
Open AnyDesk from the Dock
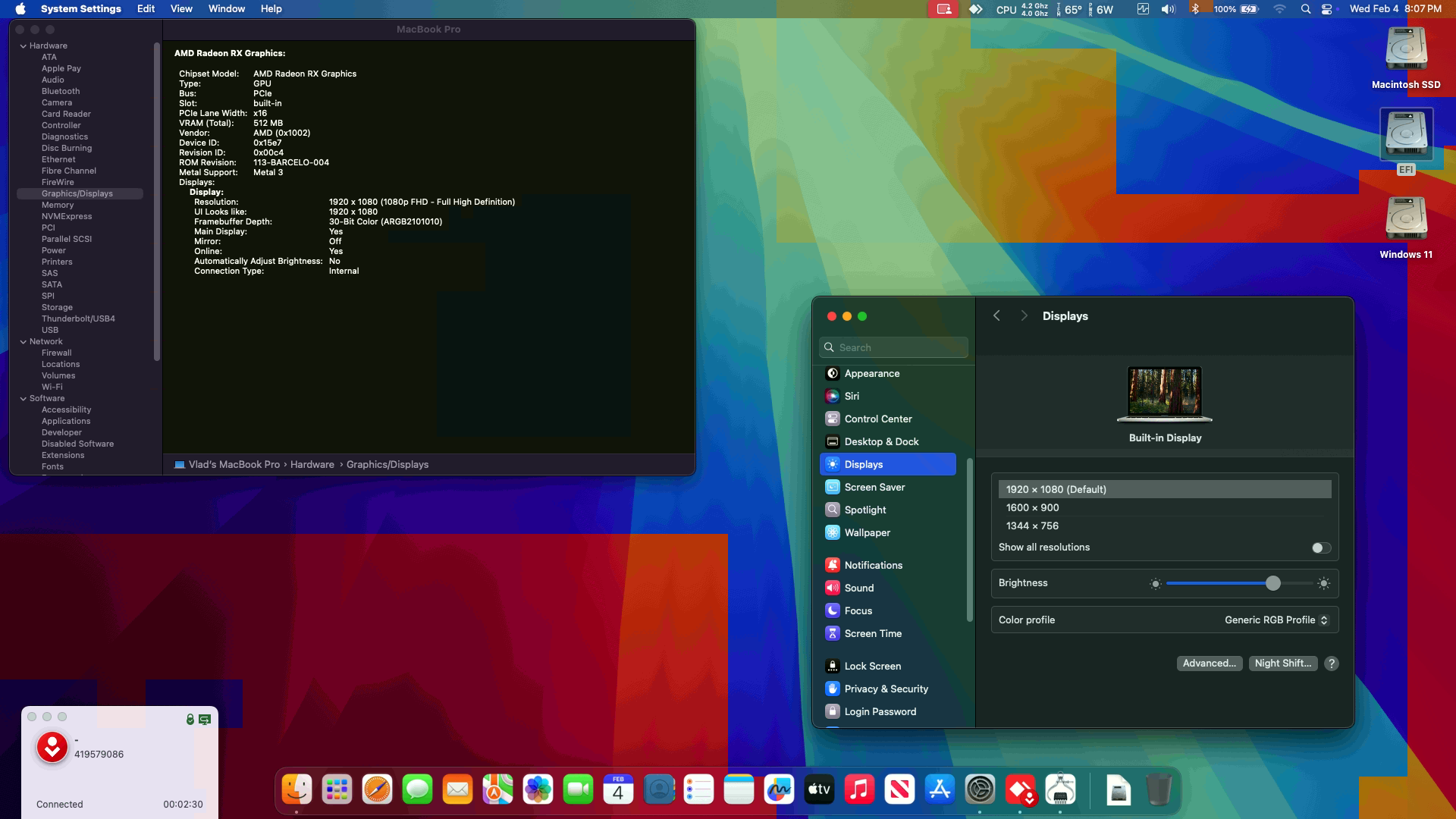pos(1020,789)
